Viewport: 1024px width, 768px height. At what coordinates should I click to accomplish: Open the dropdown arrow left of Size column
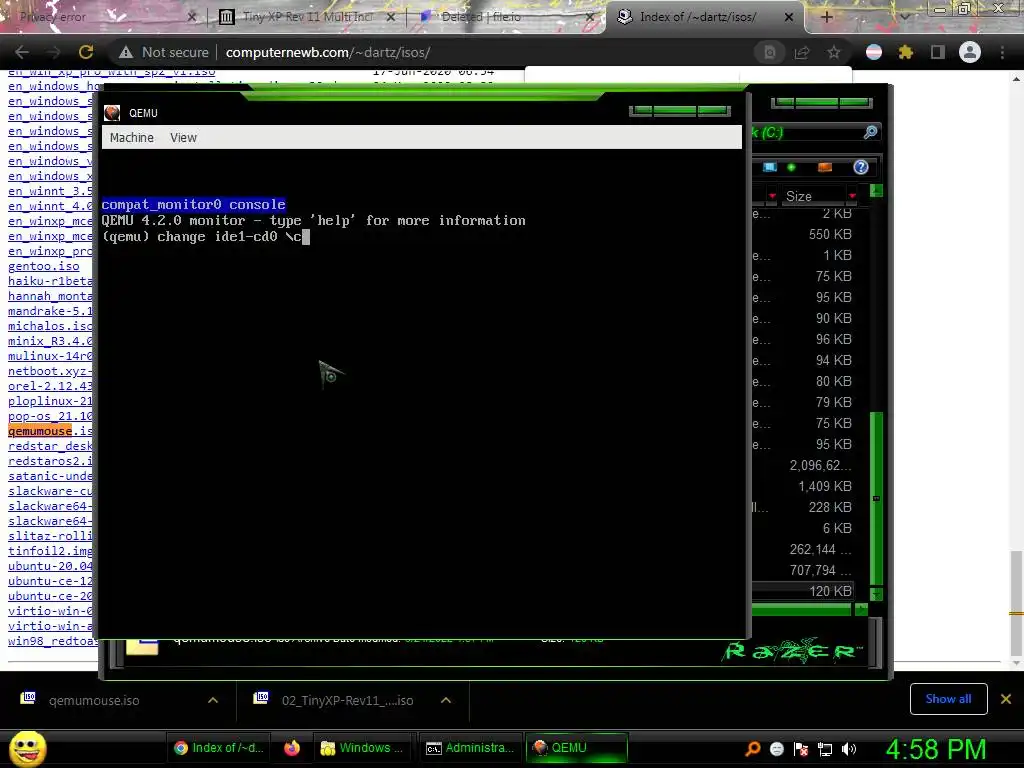pyautogui.click(x=772, y=196)
